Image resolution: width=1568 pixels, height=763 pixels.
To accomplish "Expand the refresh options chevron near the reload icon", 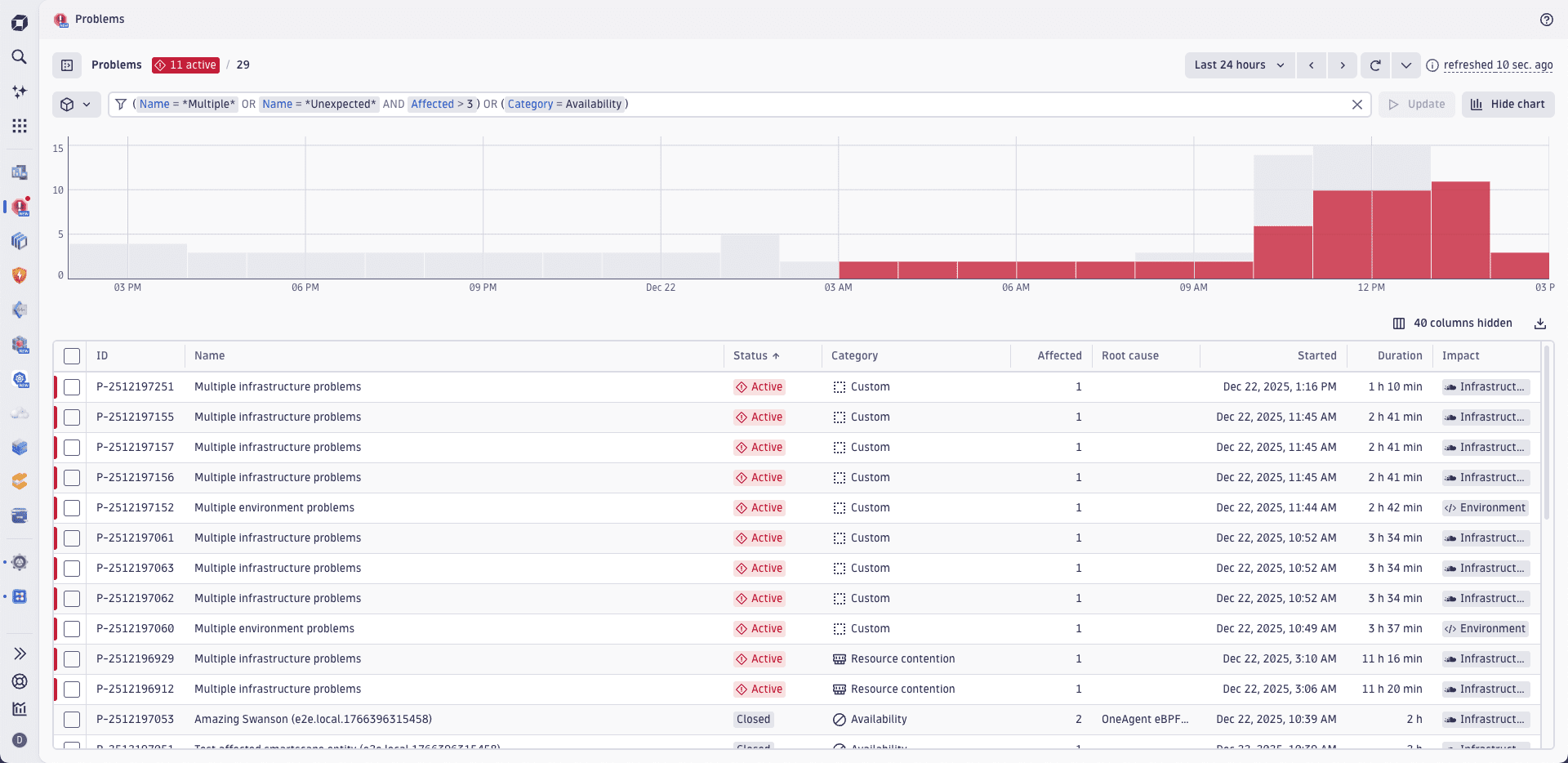I will [1406, 65].
